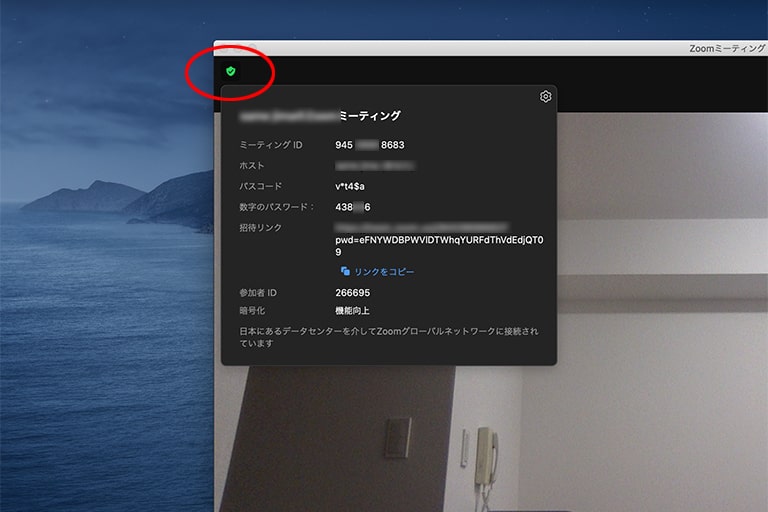Click the 参加者 ID label
Viewport: 768px width, 512px height.
point(258,293)
